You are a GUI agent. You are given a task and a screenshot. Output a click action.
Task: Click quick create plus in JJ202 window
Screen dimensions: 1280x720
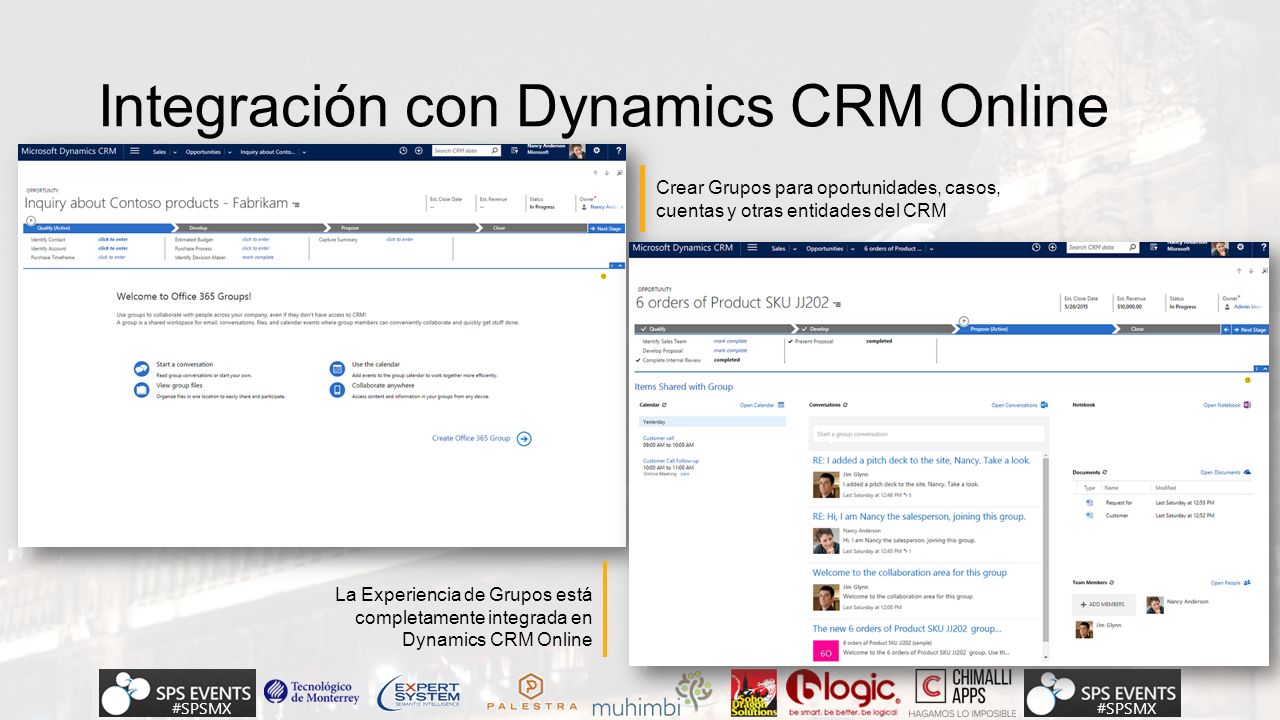coord(1052,247)
